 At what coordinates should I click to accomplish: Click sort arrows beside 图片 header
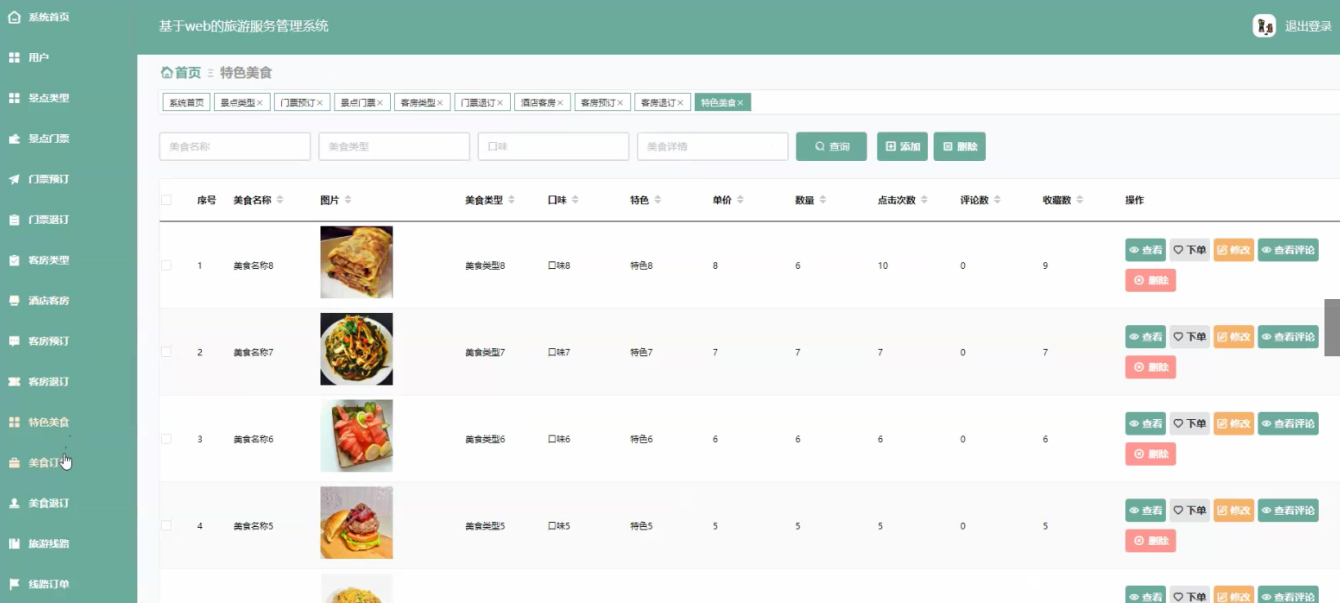347,200
